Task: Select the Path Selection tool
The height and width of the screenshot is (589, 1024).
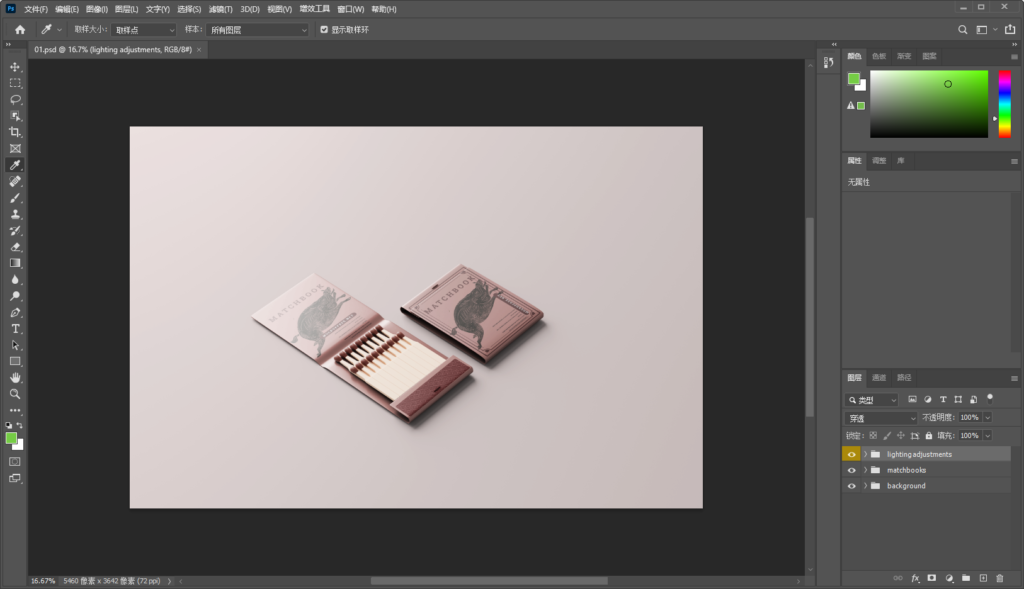Action: click(15, 345)
